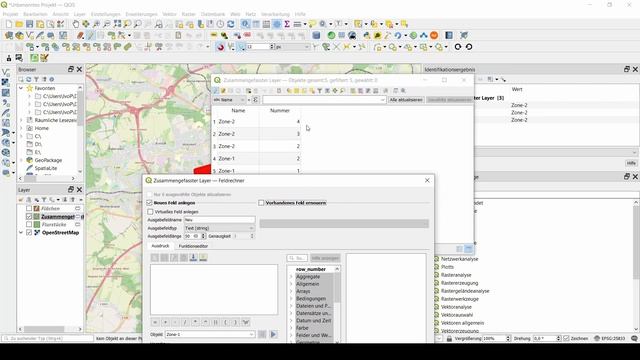Toggle the Zeichnen render checkbox
The height and width of the screenshot is (360, 640).
566,338
